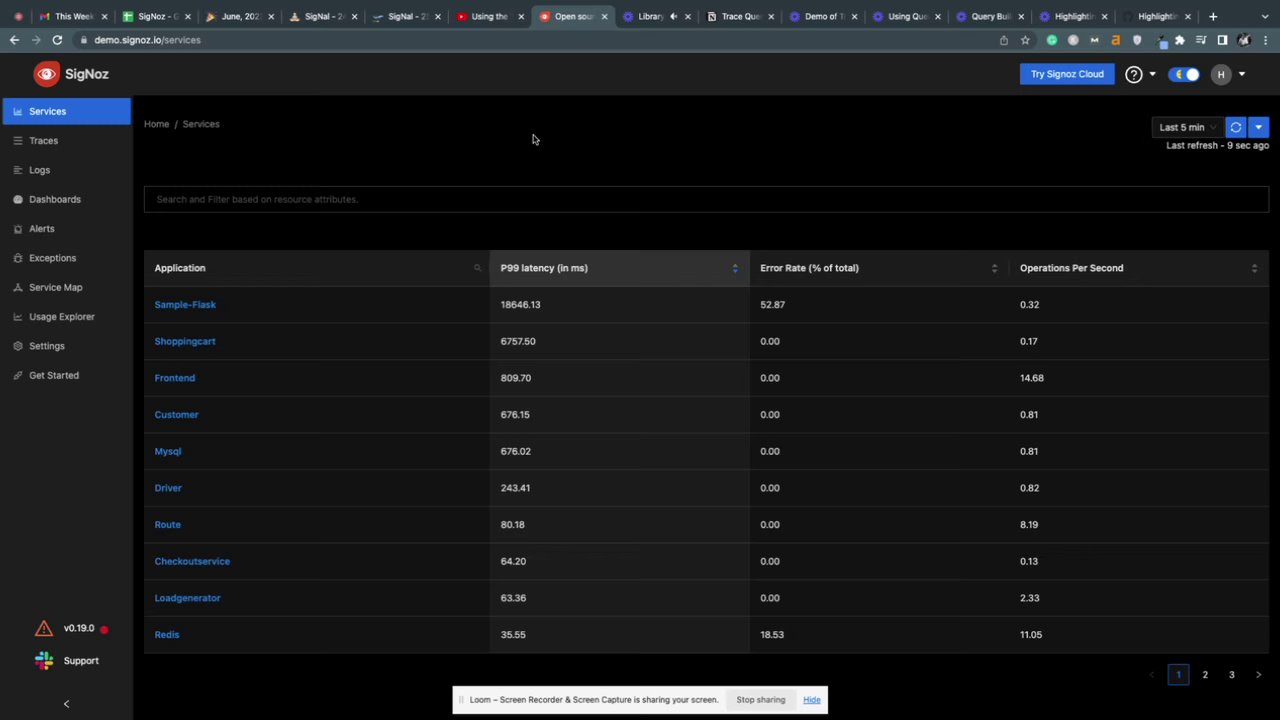Click the warning triangle near version
Screen dimensions: 1280x720
click(x=44, y=628)
